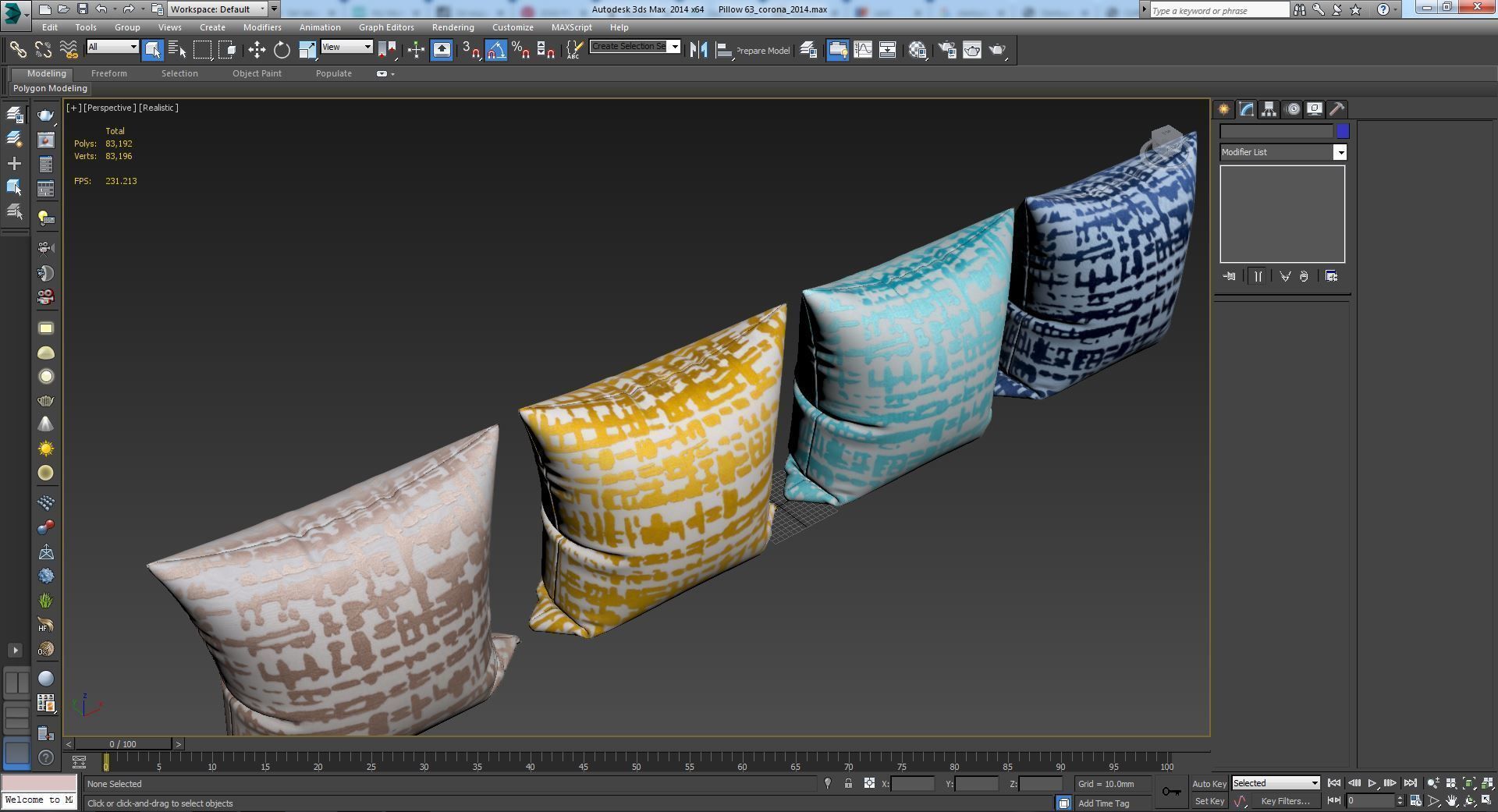Viewport: 1498px width, 812px height.
Task: Click the Align tool icon
Action: (724, 50)
